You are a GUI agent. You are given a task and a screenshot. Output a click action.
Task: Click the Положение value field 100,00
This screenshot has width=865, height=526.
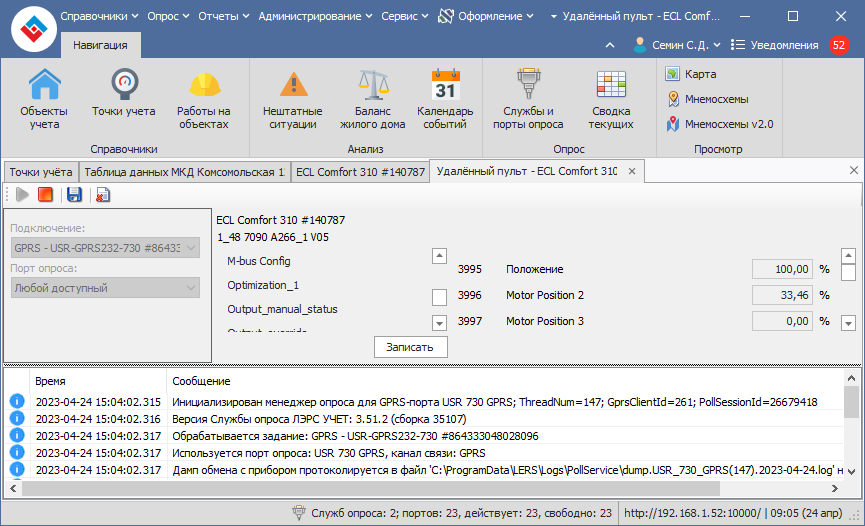(x=782, y=269)
